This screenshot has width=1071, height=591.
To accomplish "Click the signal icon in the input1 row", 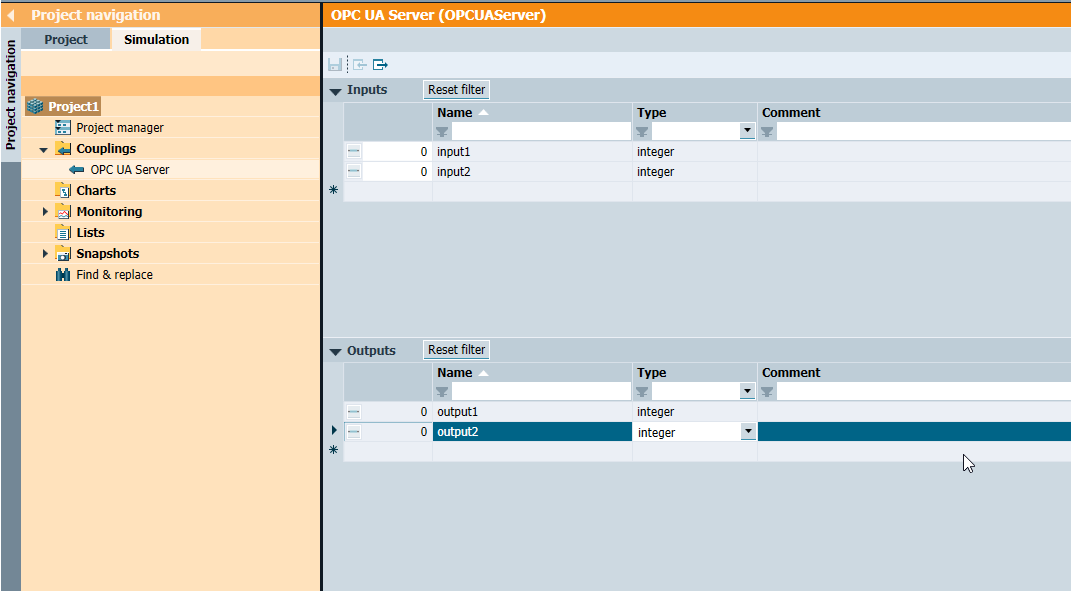I will [354, 152].
